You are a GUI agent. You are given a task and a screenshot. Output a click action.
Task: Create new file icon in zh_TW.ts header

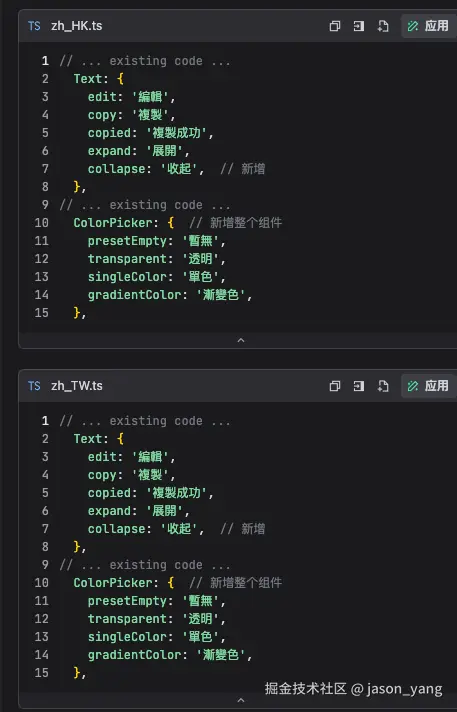tap(383, 386)
